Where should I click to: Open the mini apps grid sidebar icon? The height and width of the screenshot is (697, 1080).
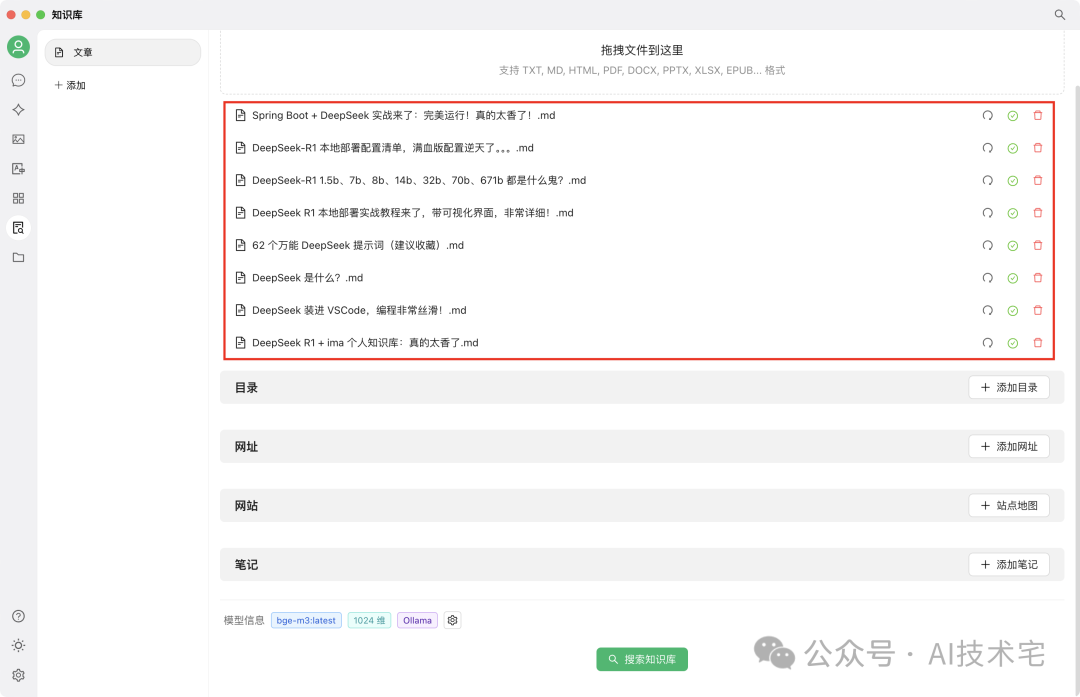point(19,198)
